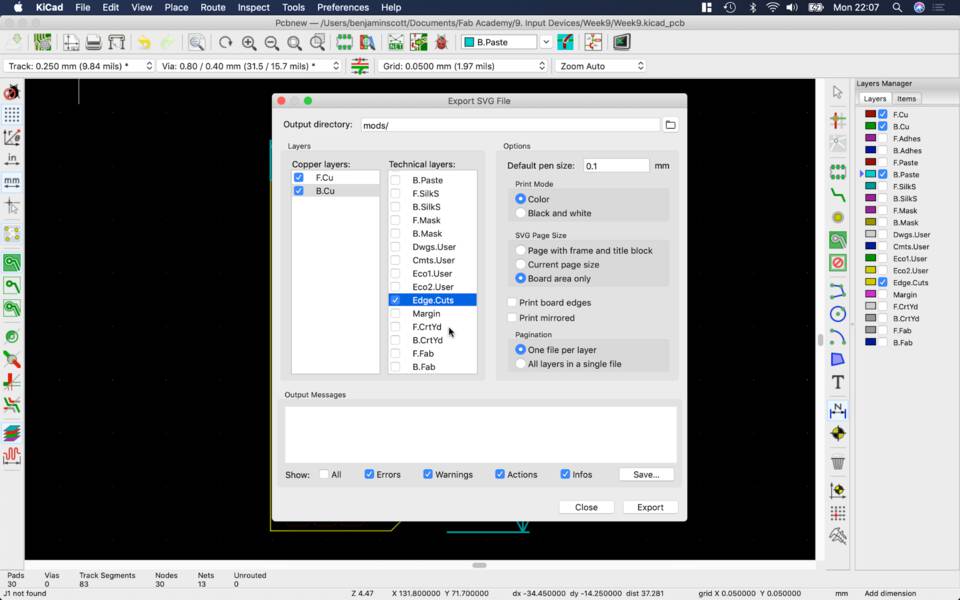Select the Draw Circle tool
The width and height of the screenshot is (960, 600).
tap(838, 314)
